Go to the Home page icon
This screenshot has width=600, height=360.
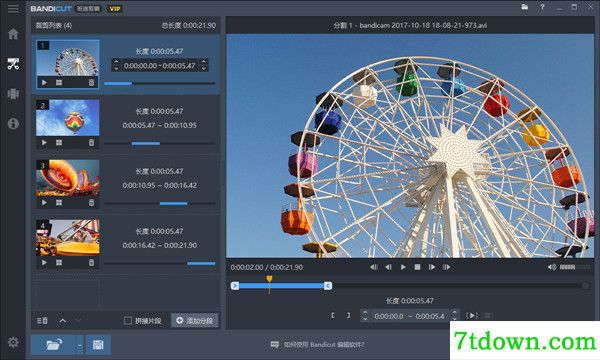13,34
